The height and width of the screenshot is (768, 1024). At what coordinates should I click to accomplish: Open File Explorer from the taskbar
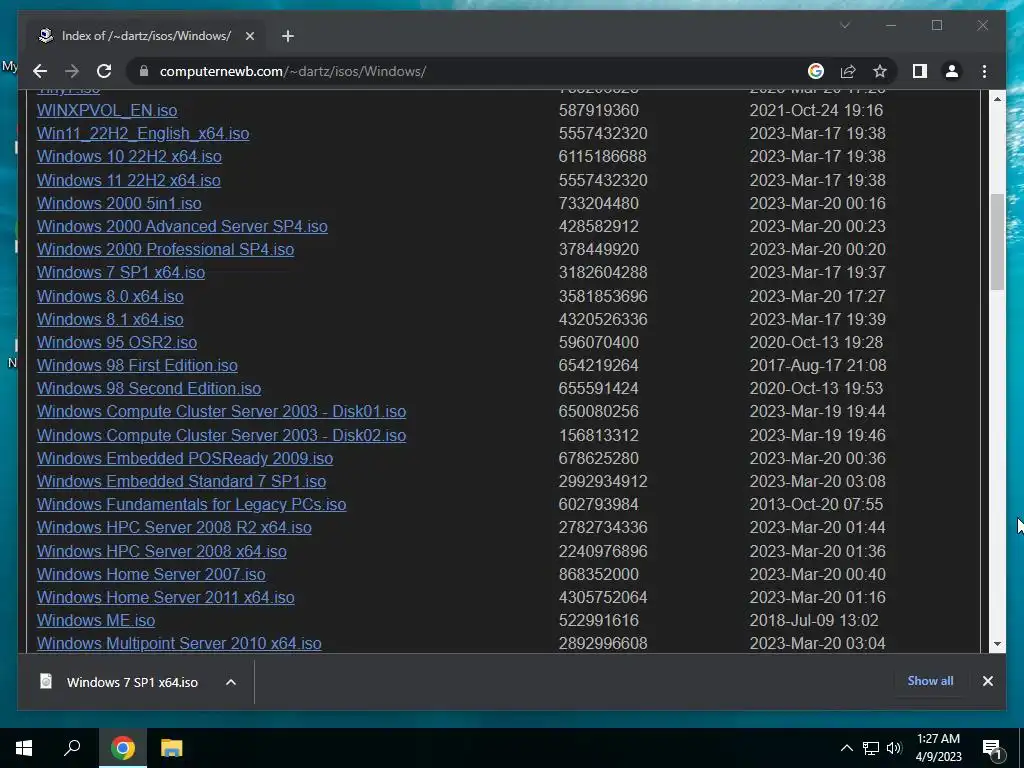171,748
